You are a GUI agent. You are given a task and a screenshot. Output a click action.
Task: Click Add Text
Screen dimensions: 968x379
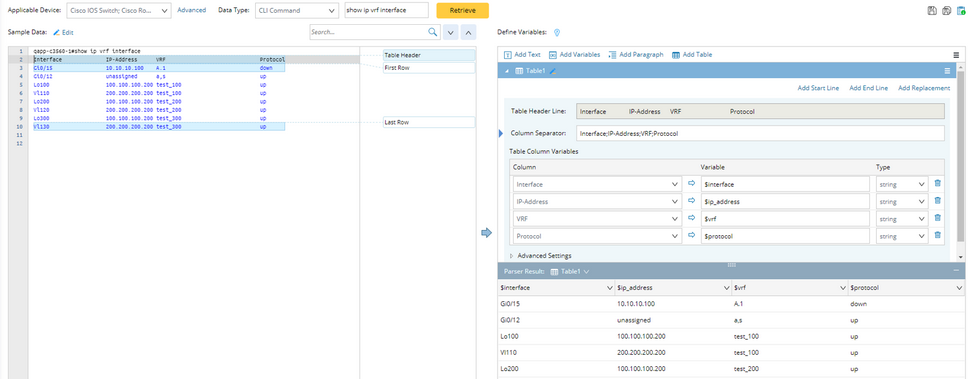click(522, 54)
